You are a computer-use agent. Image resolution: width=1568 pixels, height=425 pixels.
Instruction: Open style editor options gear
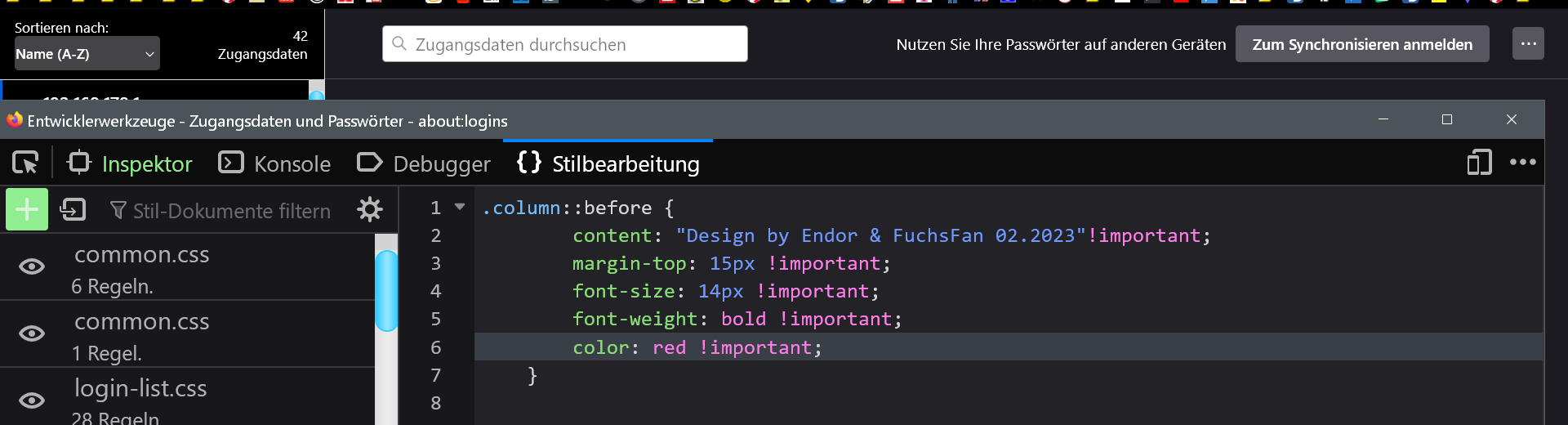[370, 210]
